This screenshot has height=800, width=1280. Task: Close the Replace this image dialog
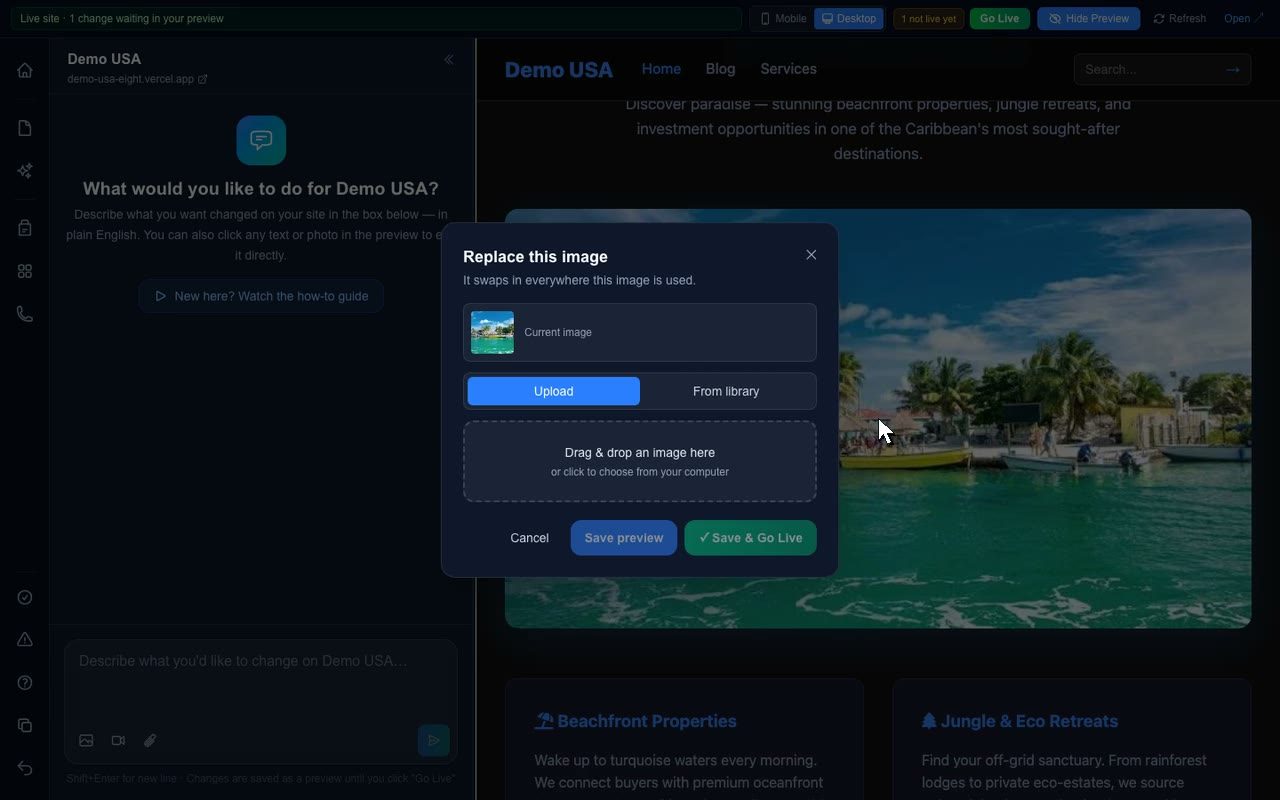tap(811, 255)
